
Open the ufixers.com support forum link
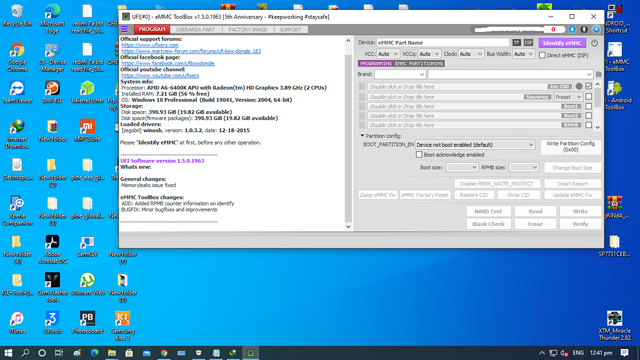(x=149, y=45)
